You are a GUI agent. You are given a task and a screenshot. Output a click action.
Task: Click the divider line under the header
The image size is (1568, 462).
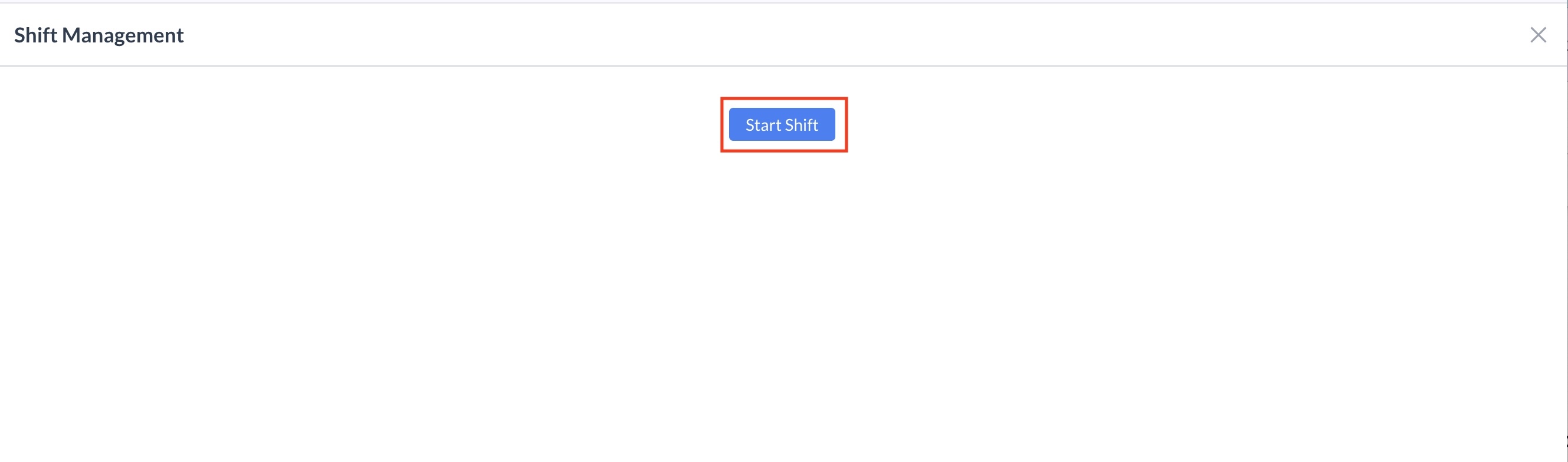pyautogui.click(x=783, y=65)
